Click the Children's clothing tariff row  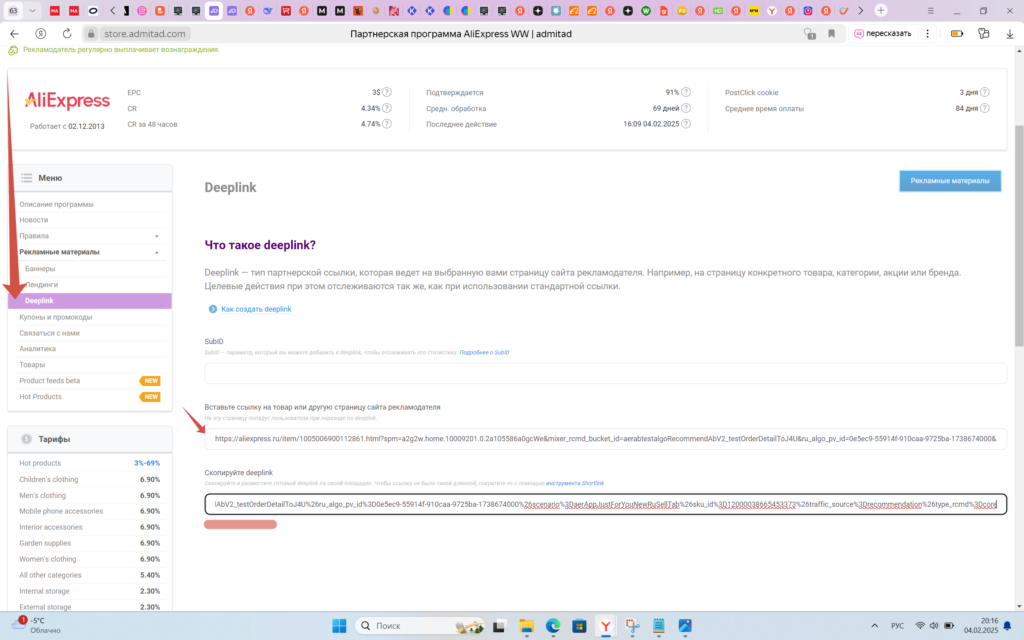coord(89,479)
